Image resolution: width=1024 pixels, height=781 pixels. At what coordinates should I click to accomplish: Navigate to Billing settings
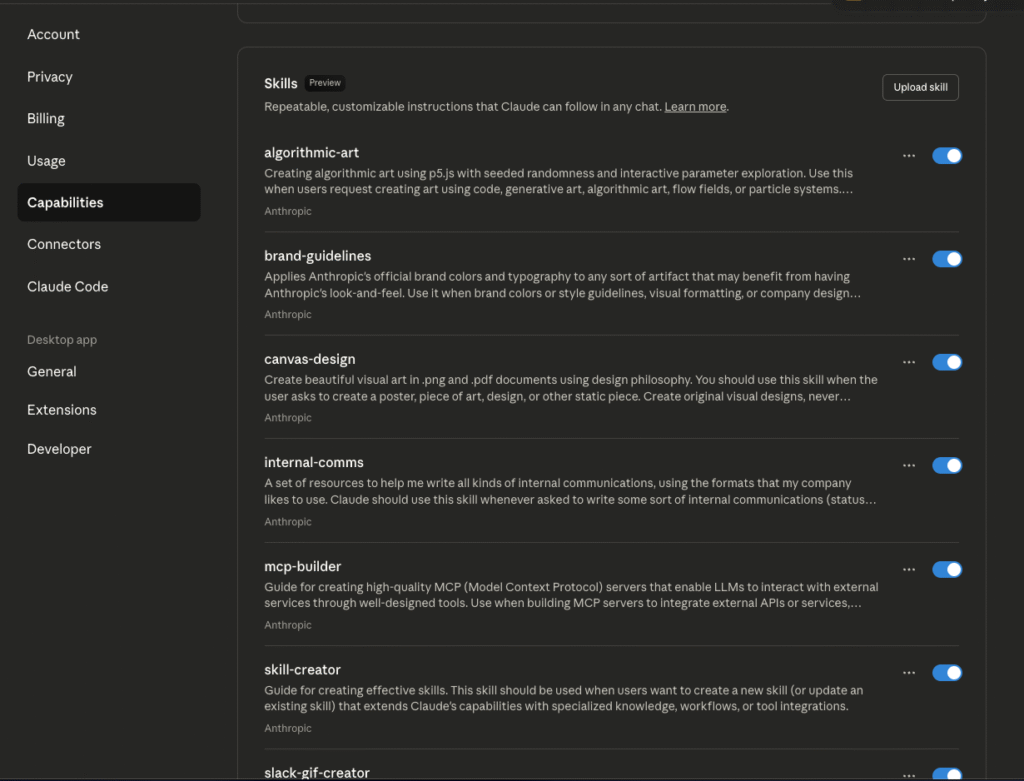[46, 119]
